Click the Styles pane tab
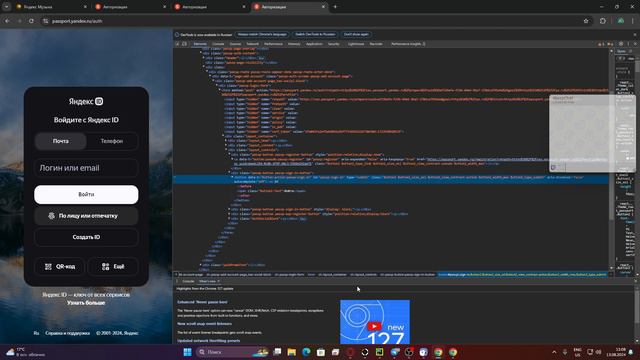Screen dimensions: 640x360 tap(621, 51)
